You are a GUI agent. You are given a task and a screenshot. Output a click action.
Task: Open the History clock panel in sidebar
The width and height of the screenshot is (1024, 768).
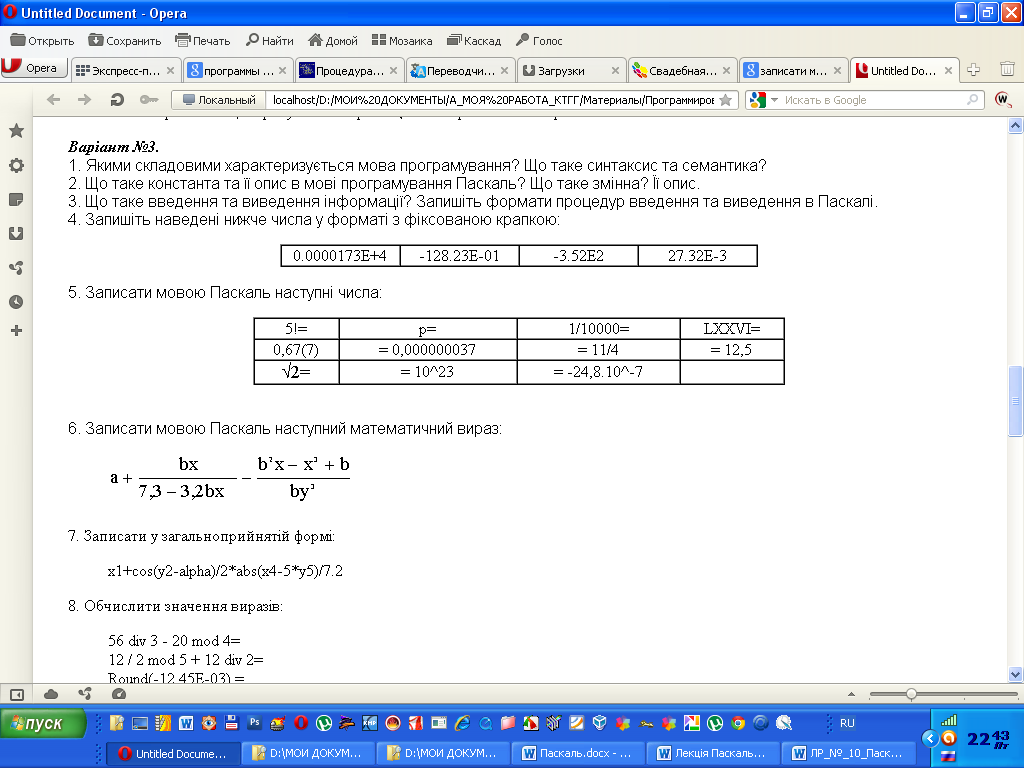pos(16,302)
